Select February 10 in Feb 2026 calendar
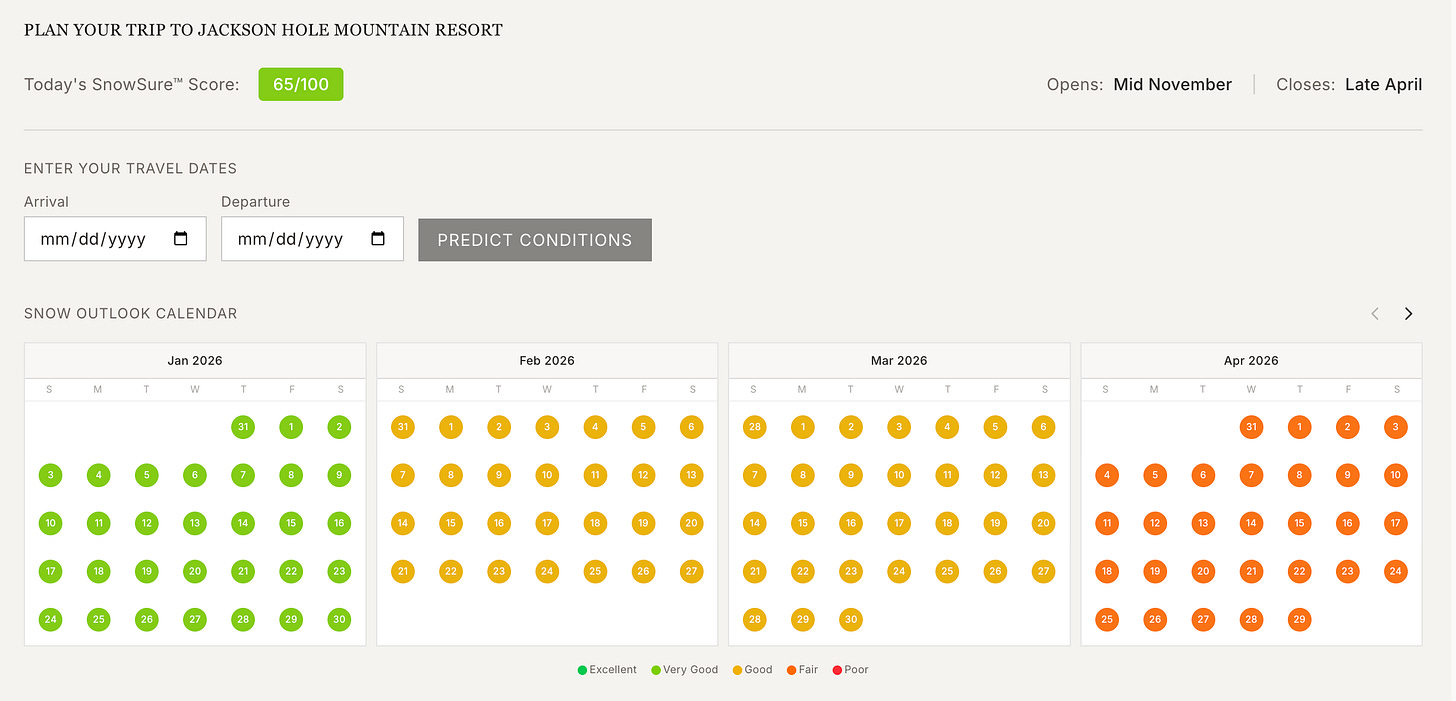Viewport: 1456px width, 701px height. [x=547, y=475]
